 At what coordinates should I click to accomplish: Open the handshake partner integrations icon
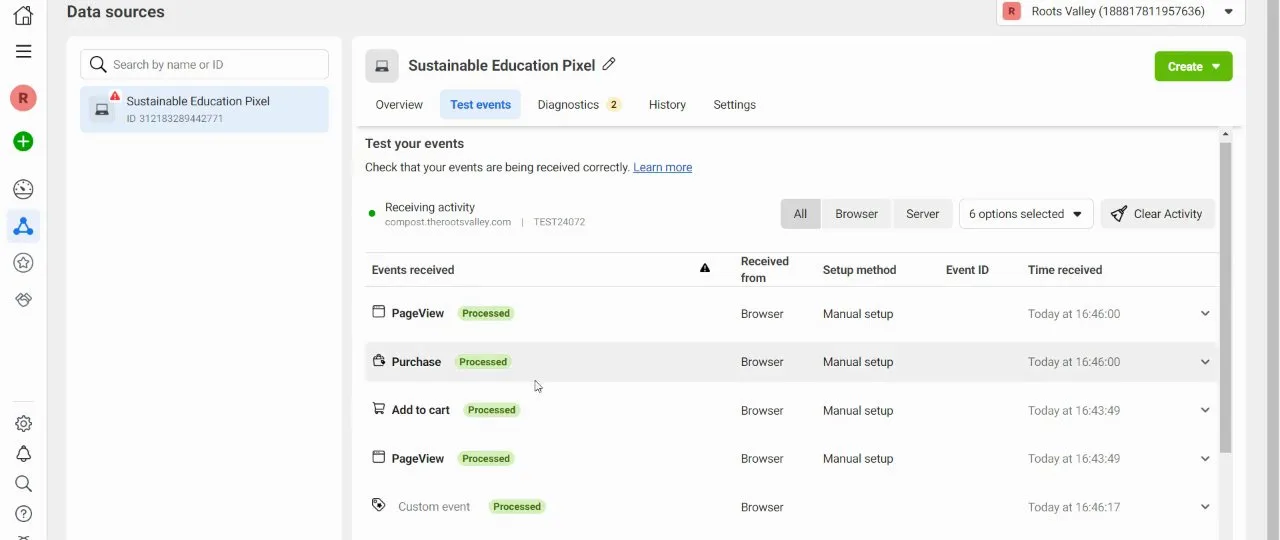tap(23, 300)
